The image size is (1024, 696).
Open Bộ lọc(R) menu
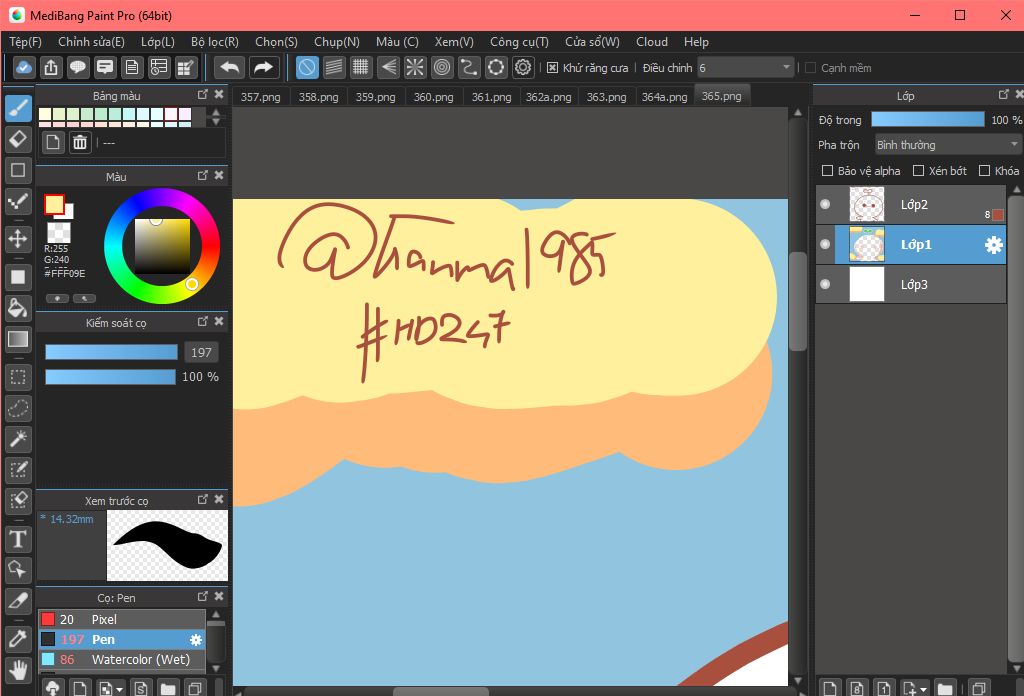tap(215, 42)
